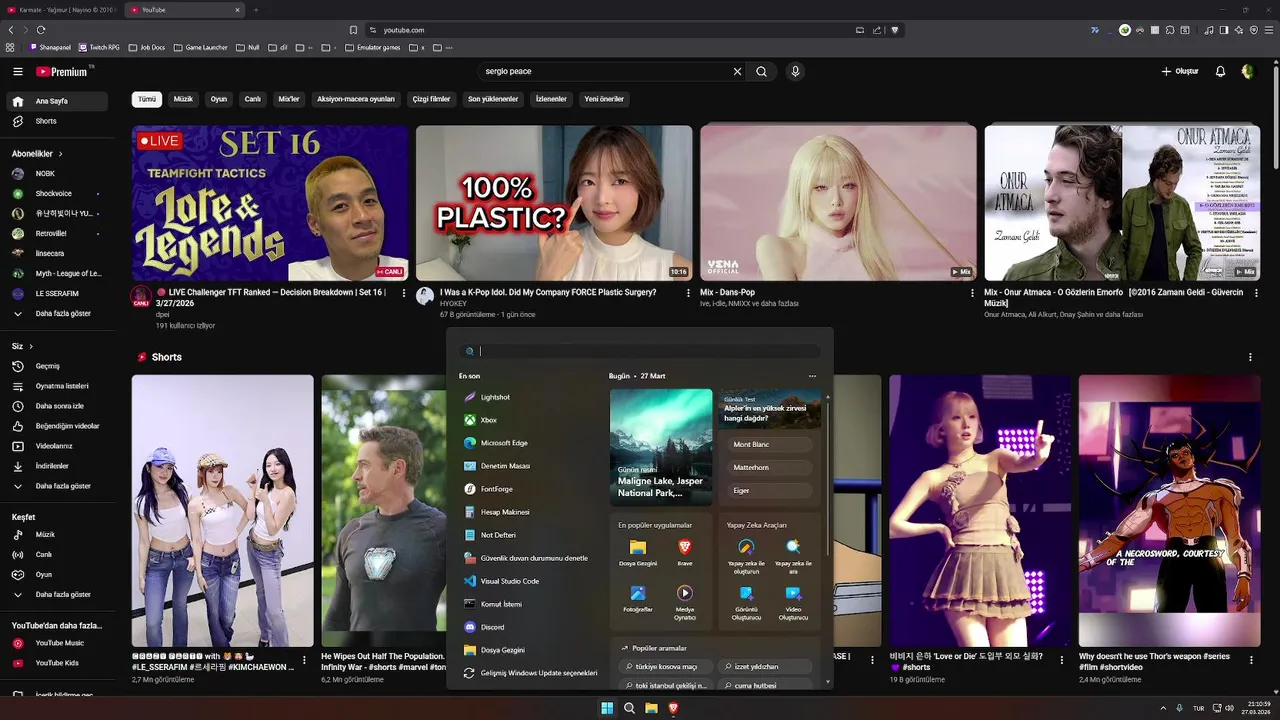Open the 100% PLASTIC video thumbnail
Viewport: 1280px width, 720px height.
pos(554,203)
